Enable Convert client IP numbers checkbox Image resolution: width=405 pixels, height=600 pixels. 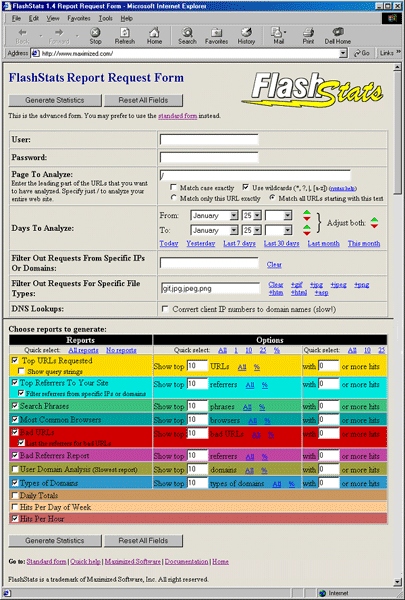pyautogui.click(x=165, y=309)
